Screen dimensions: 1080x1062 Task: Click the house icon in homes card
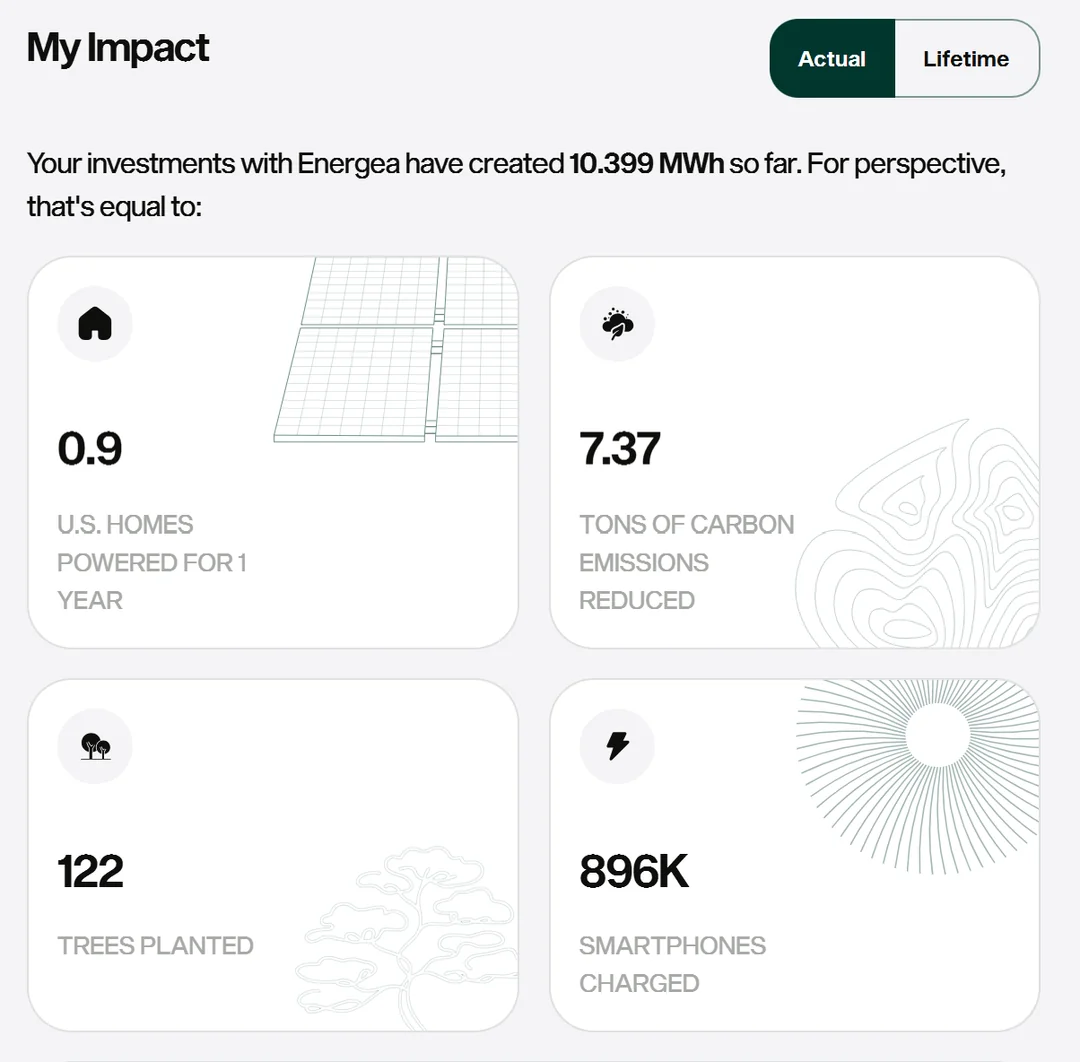[95, 324]
